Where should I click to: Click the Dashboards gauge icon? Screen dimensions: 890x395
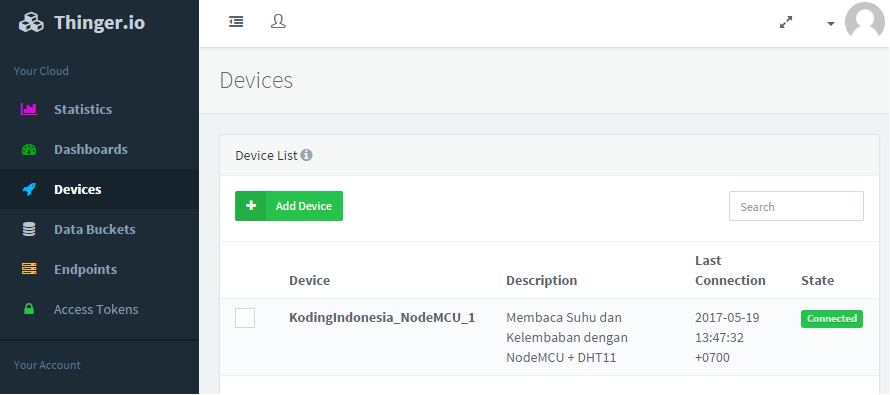(x=29, y=150)
